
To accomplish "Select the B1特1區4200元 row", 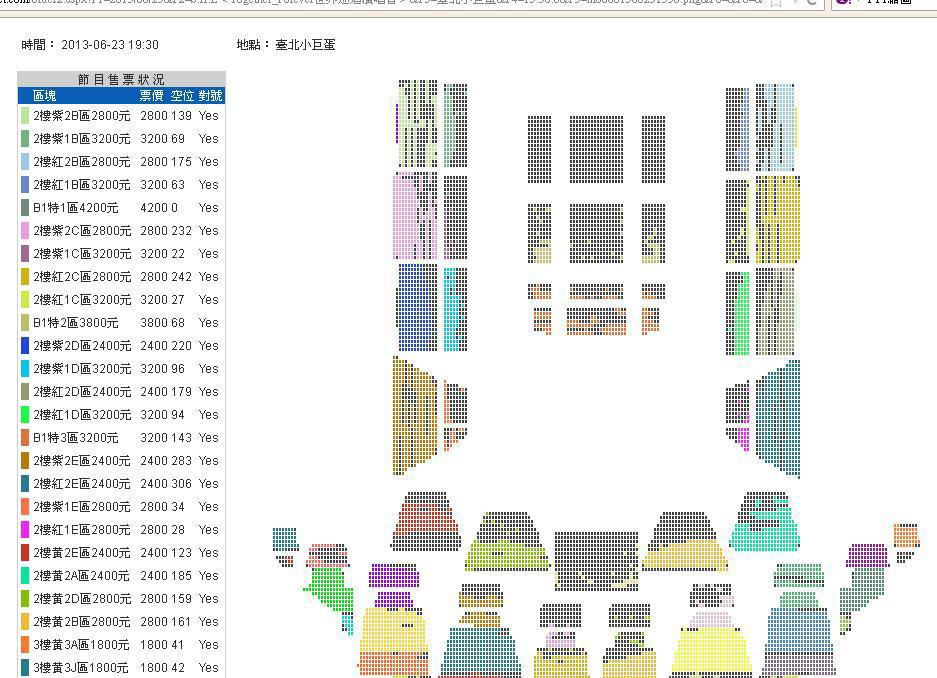I will click(x=121, y=207).
